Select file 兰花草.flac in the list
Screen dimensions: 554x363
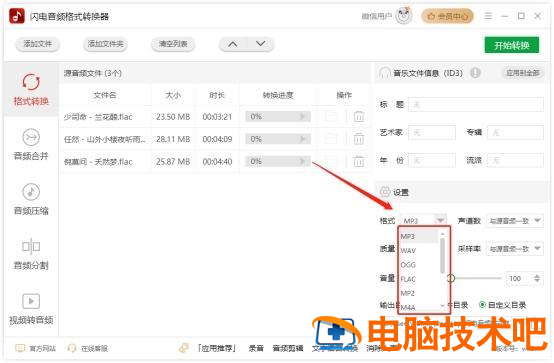click(x=98, y=117)
